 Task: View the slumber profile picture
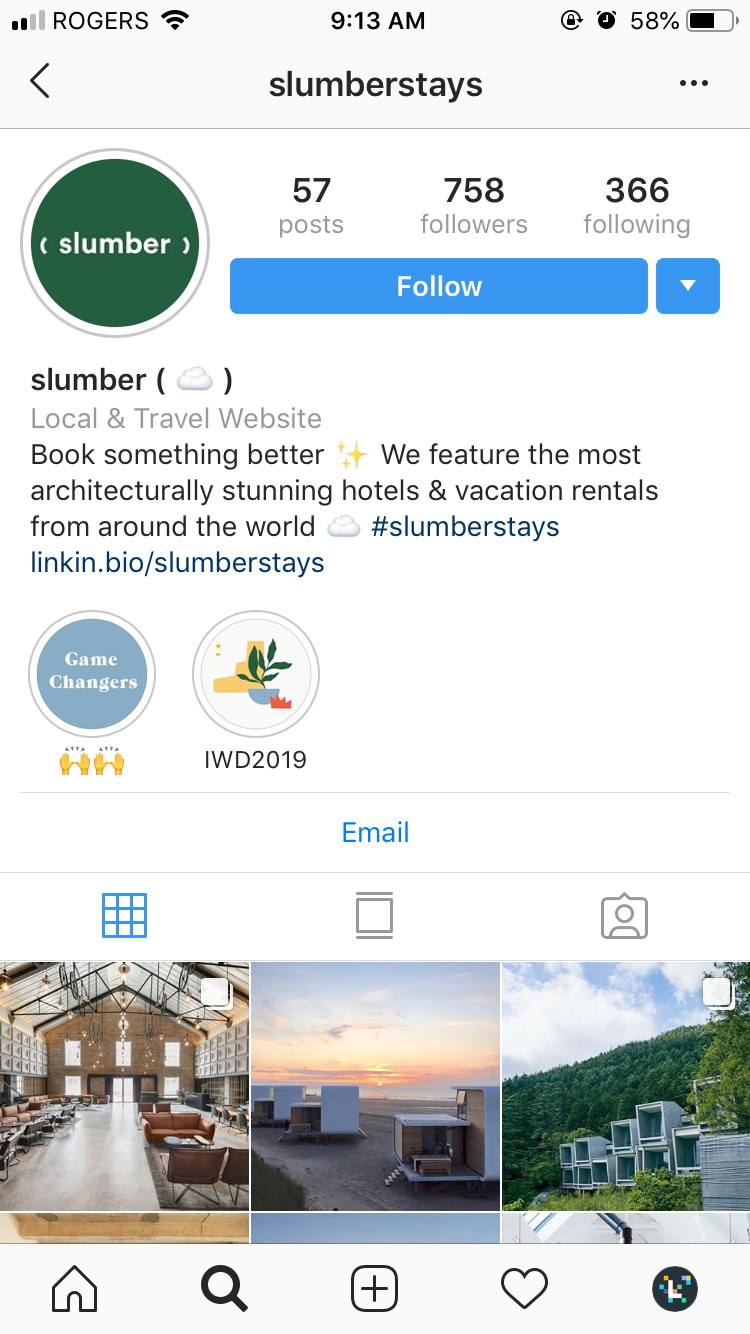pos(115,243)
